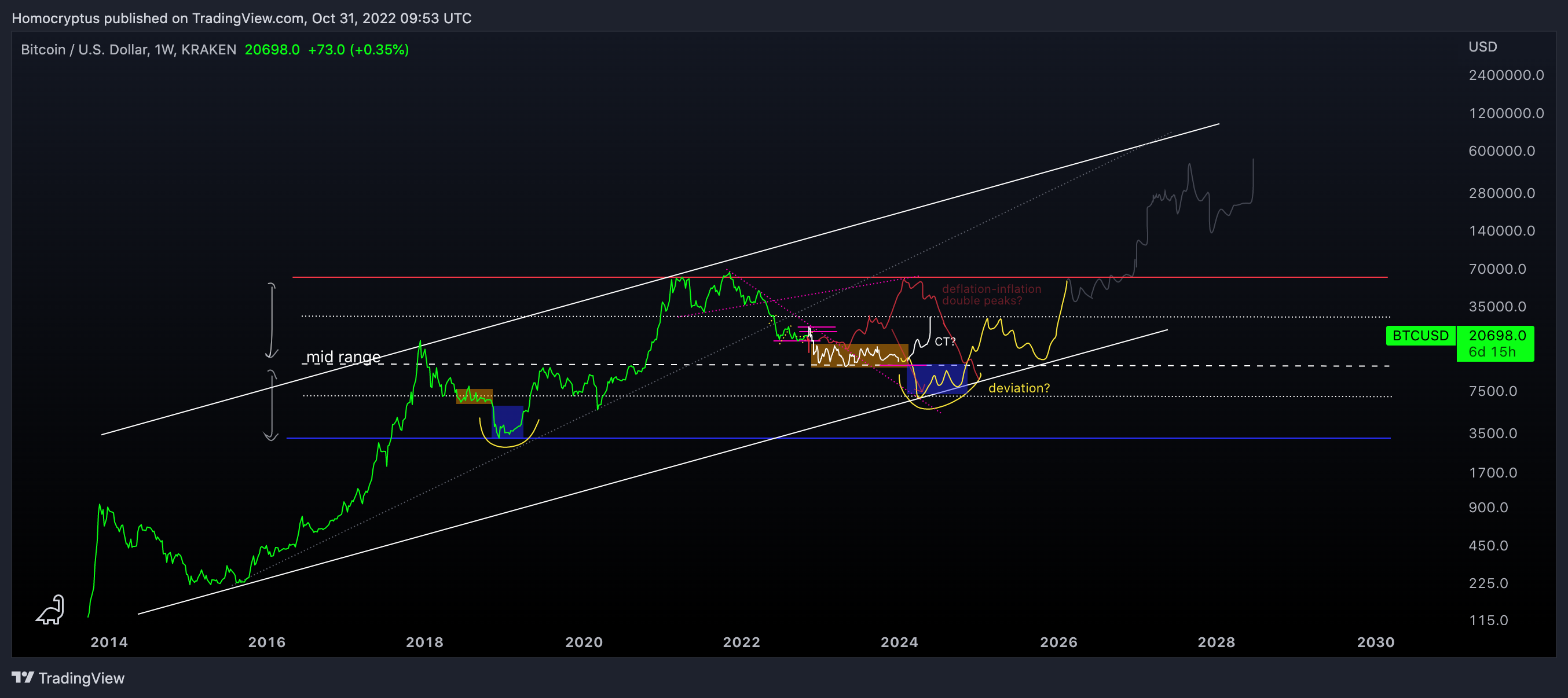This screenshot has height=698, width=1568.
Task: Click the 225.0 price axis label
Action: 1488,583
